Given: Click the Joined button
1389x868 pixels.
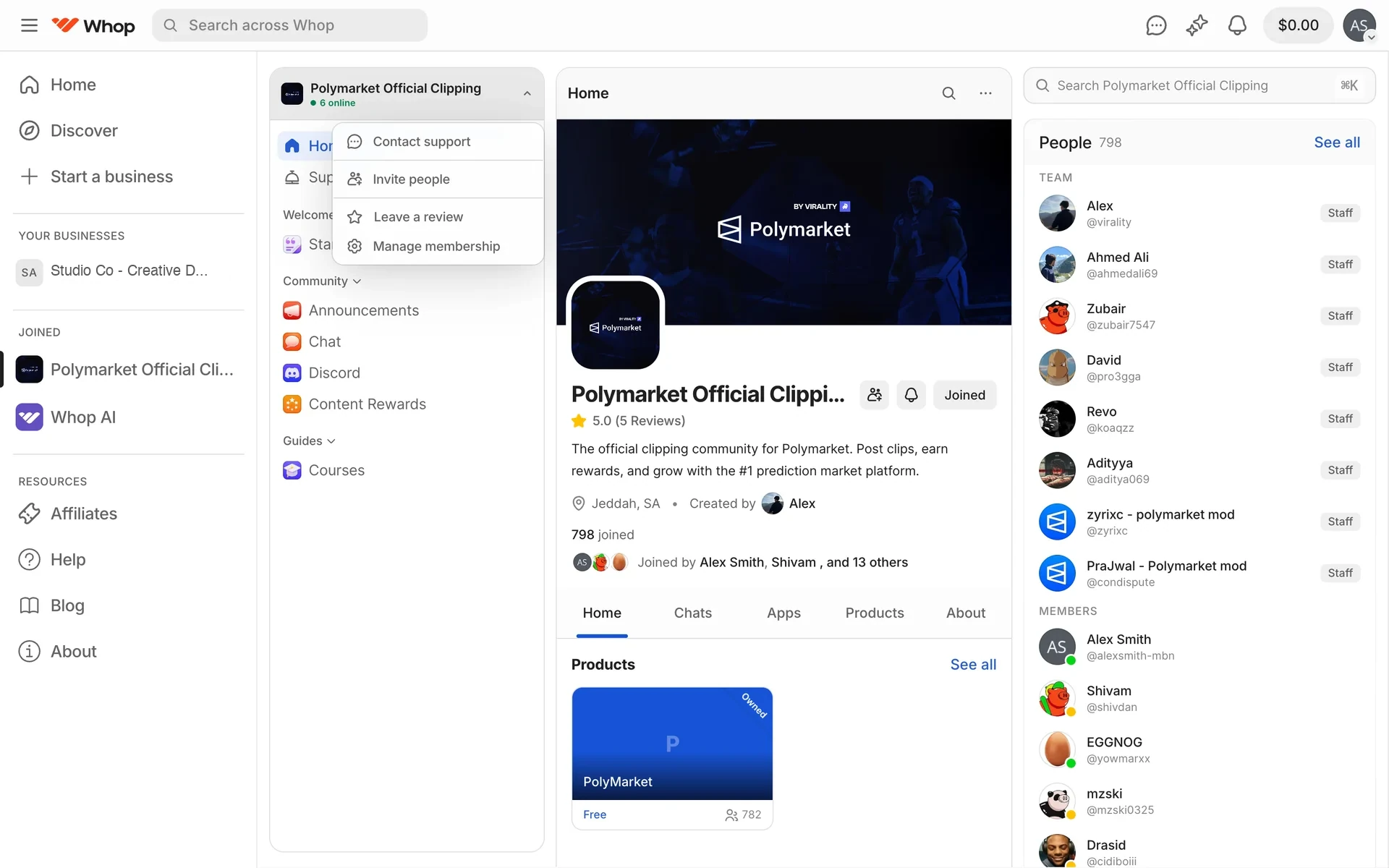Looking at the screenshot, I should (x=964, y=395).
